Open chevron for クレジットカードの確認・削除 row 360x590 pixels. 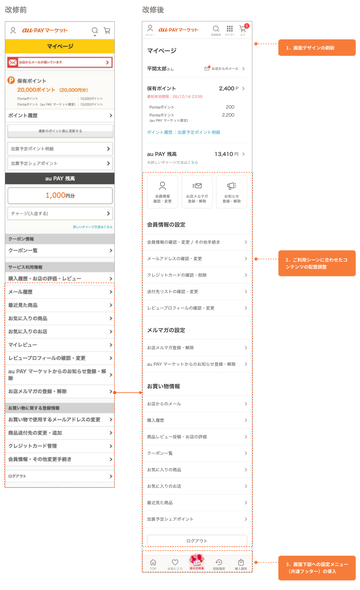[x=246, y=275]
